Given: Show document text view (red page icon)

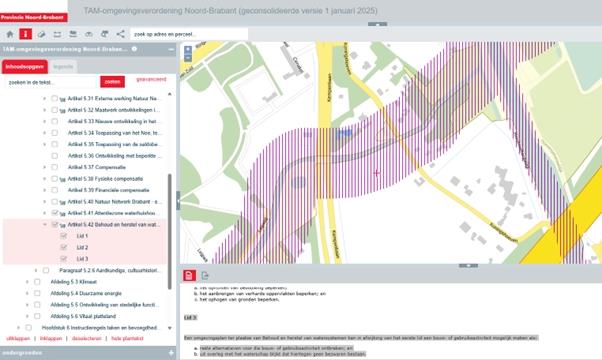Looking at the screenshot, I should [x=189, y=275].
